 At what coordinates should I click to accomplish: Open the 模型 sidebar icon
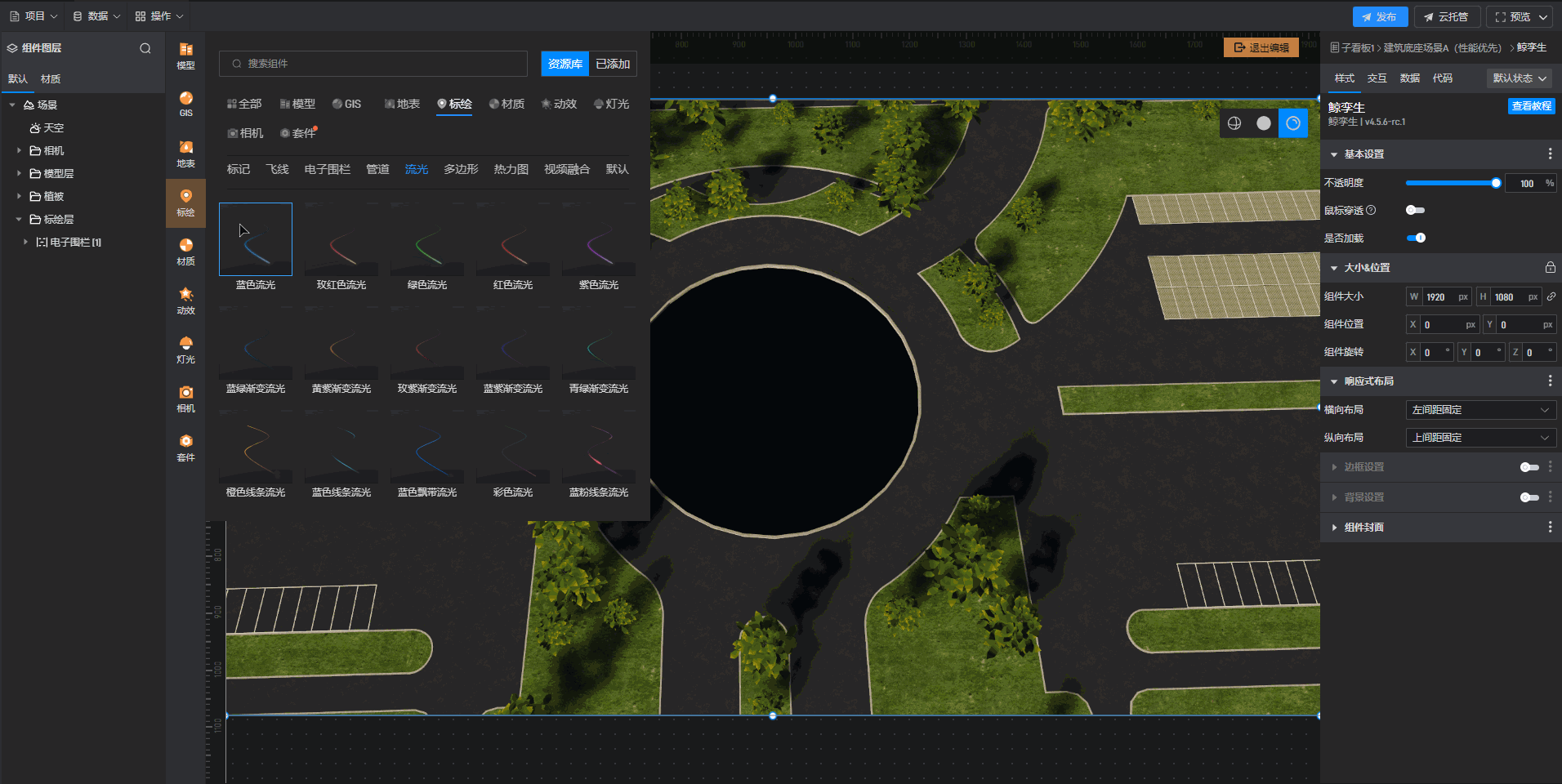[x=185, y=55]
